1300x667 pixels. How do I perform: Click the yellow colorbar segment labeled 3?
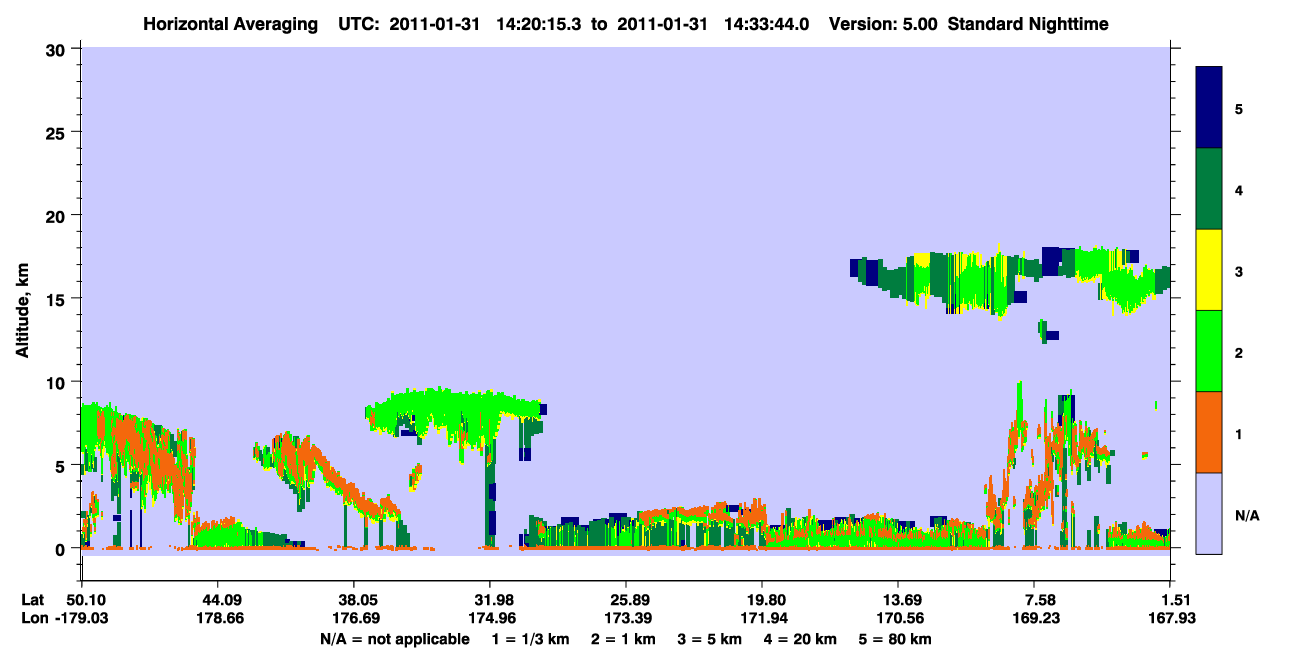[x=1209, y=270]
